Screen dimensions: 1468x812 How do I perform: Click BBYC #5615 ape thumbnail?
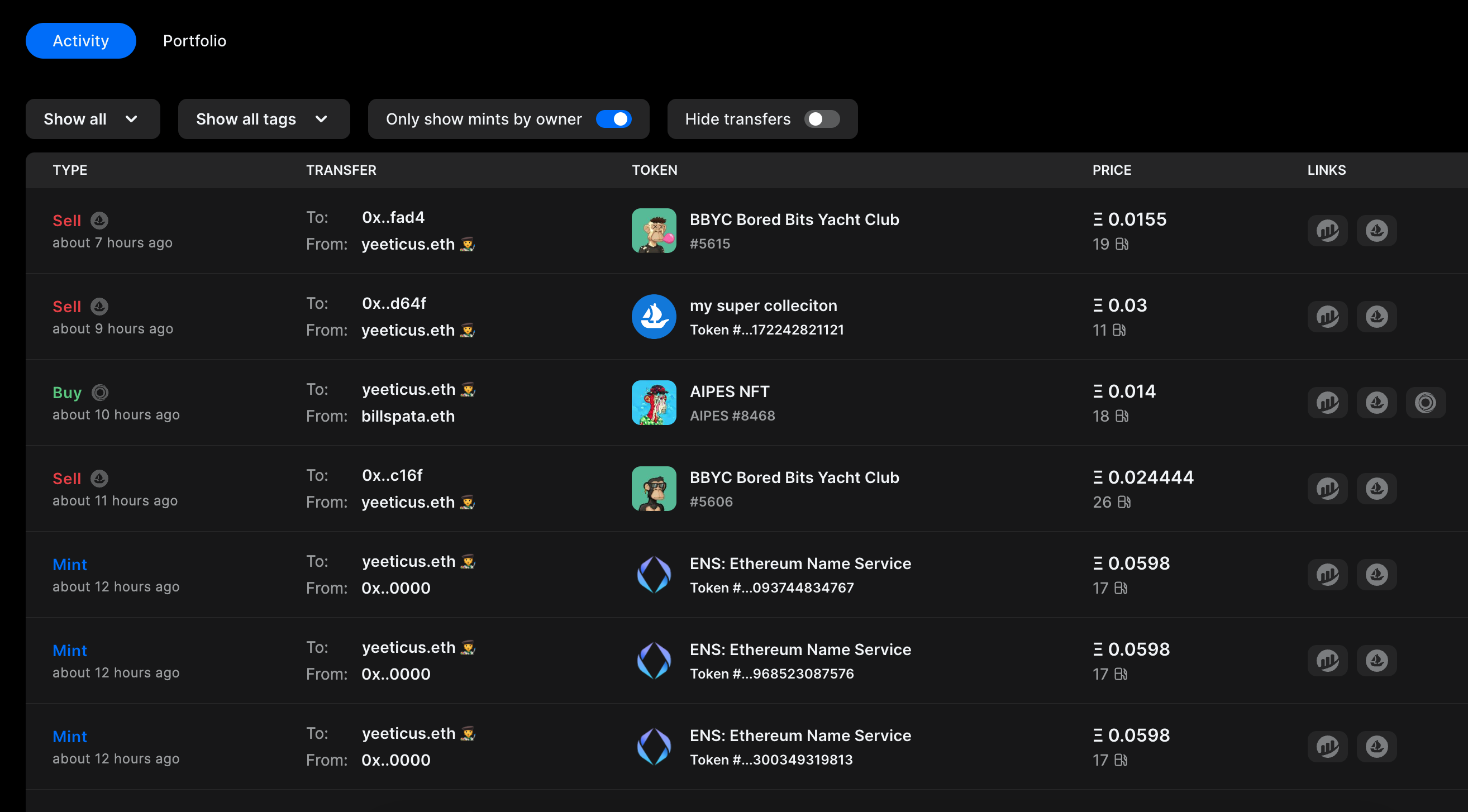click(x=654, y=231)
